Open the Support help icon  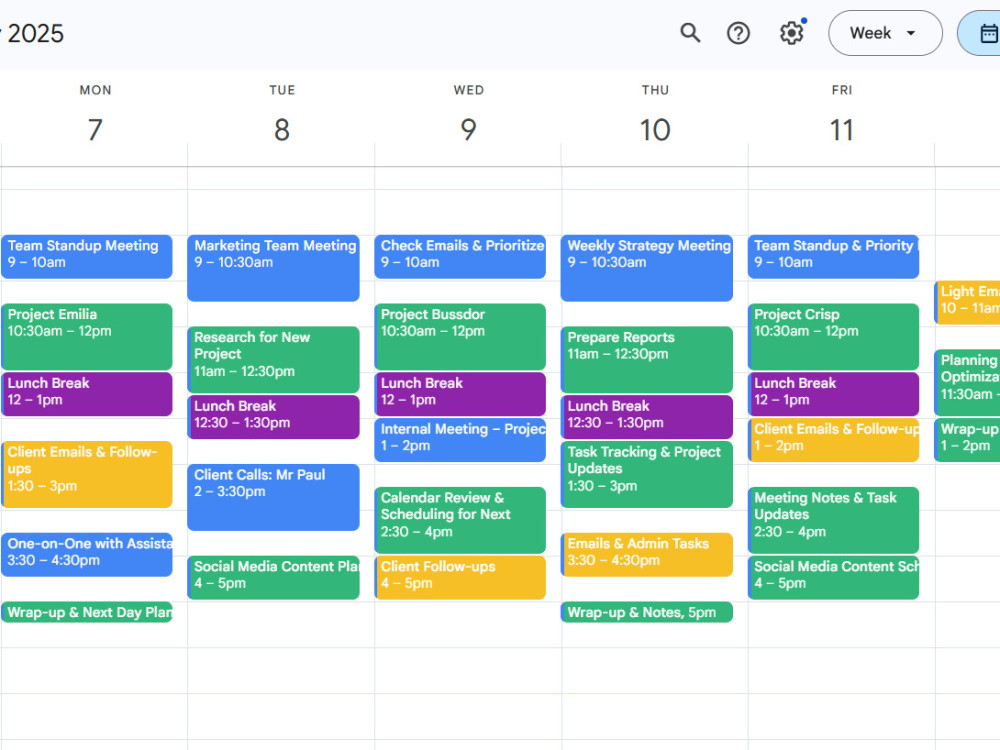739,33
